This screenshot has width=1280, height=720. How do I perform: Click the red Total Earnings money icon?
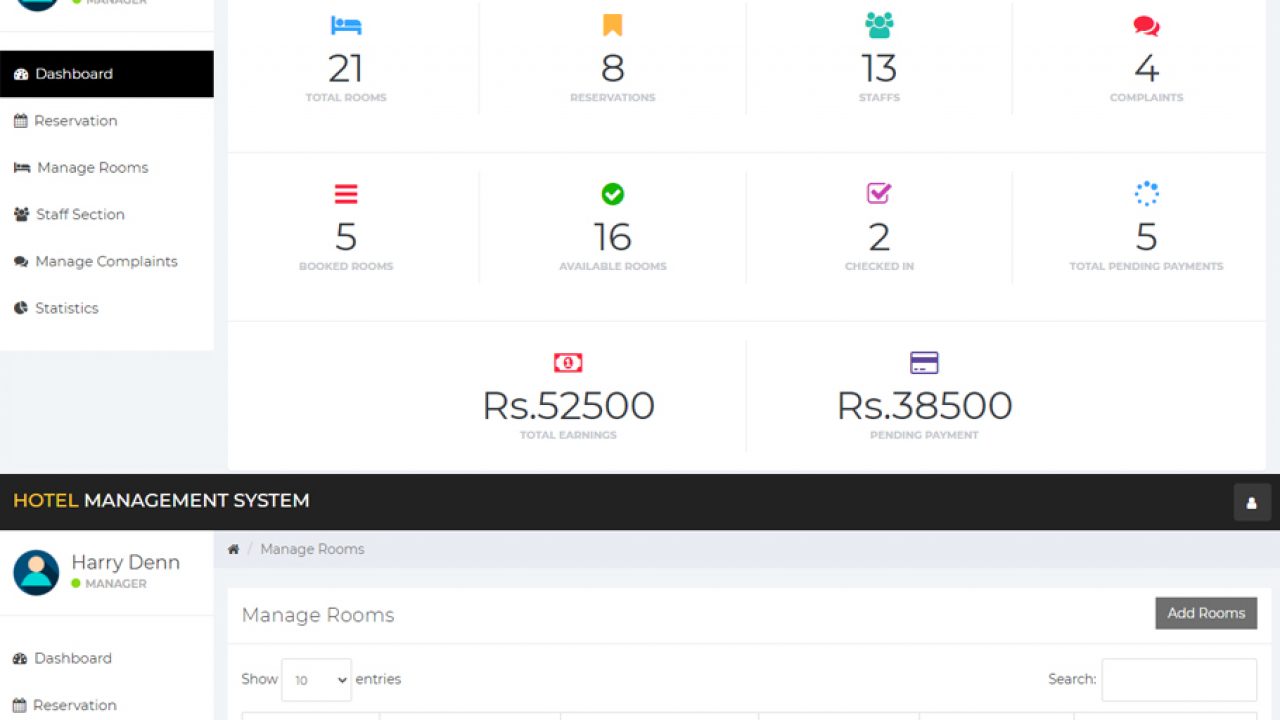click(x=568, y=362)
